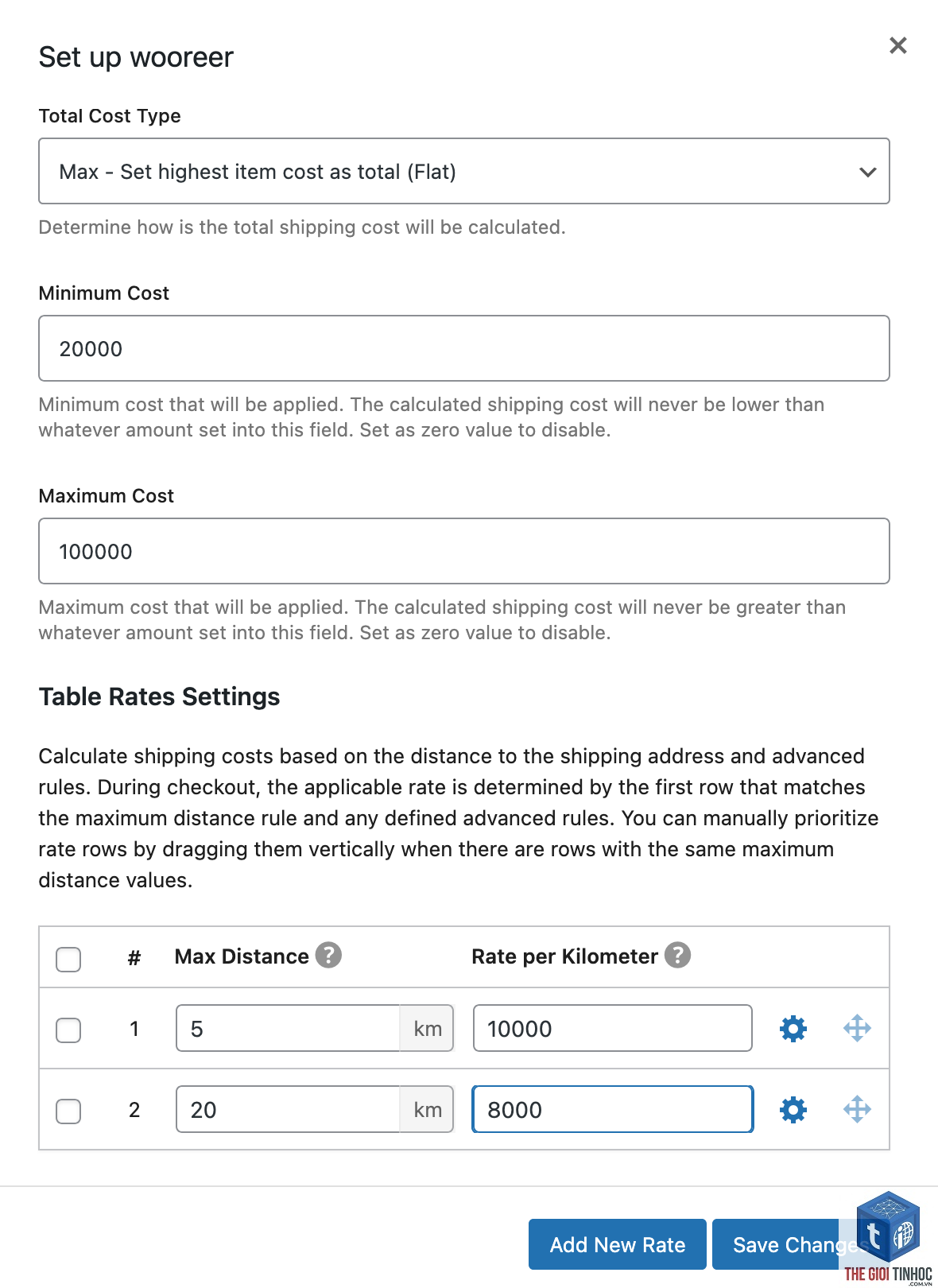Screen dimensions: 938x1288
Task: Open advanced settings gear for rate row 2
Action: pos(793,1110)
